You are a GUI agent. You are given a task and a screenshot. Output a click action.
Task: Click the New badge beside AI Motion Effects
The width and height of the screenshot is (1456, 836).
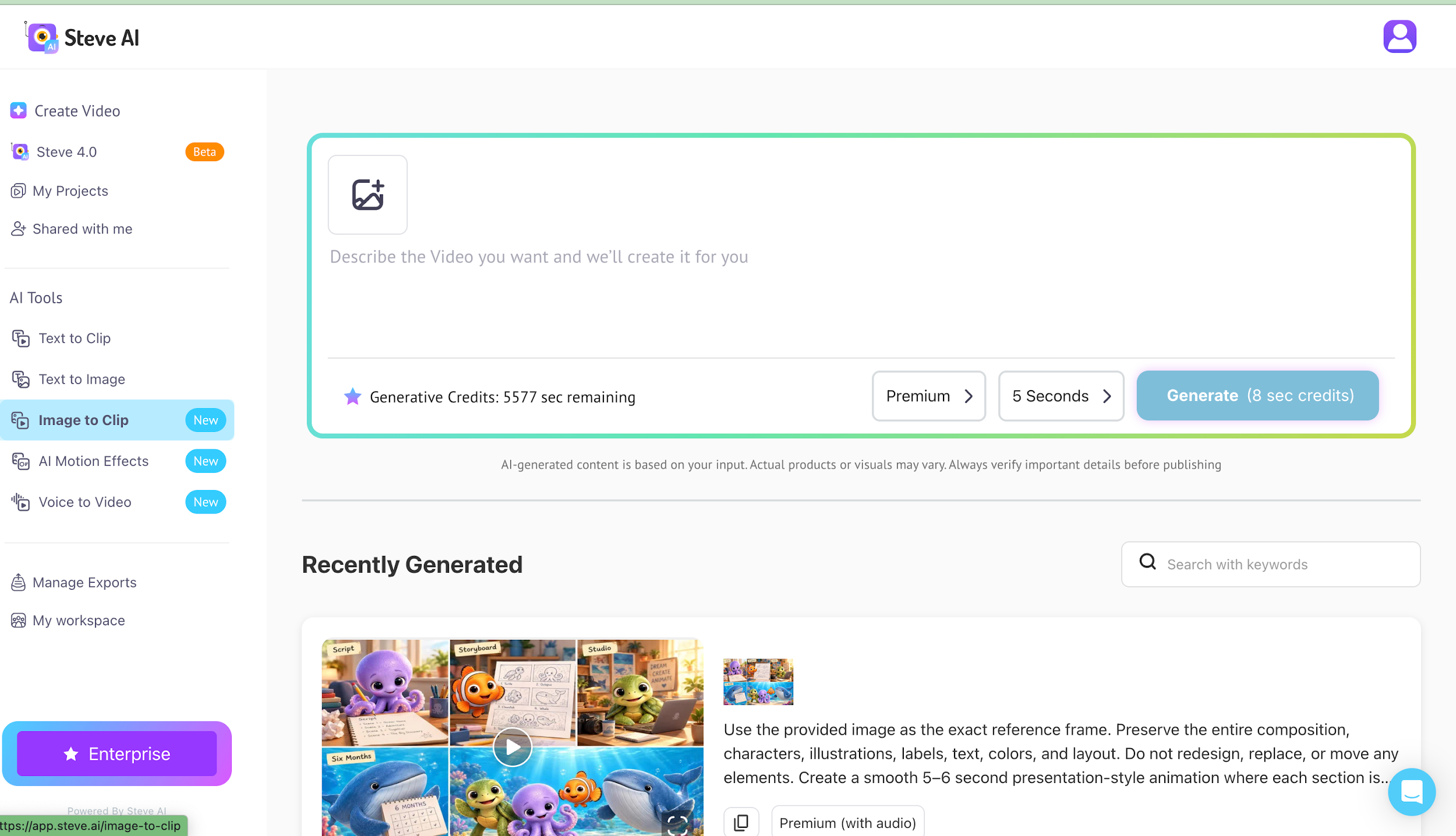[x=206, y=461]
